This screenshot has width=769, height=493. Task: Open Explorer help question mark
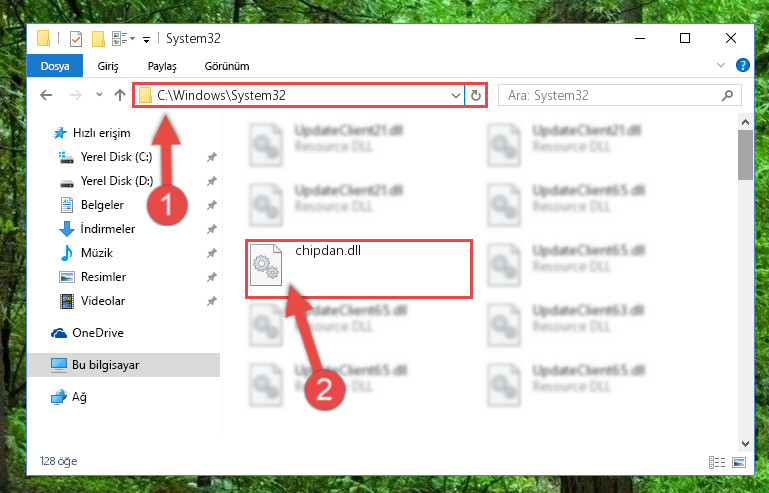[743, 65]
